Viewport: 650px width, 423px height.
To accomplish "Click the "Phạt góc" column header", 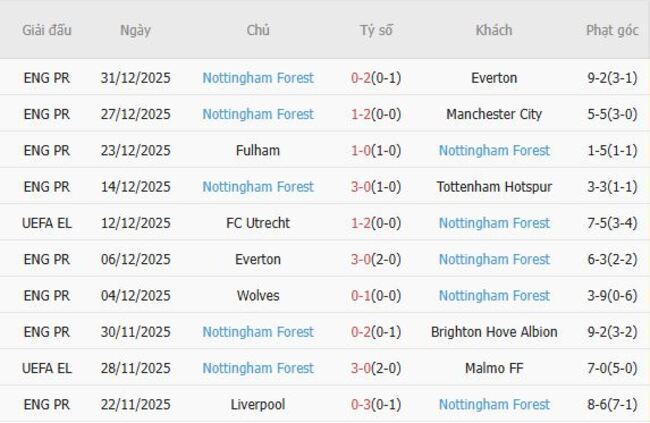I will tap(612, 30).
